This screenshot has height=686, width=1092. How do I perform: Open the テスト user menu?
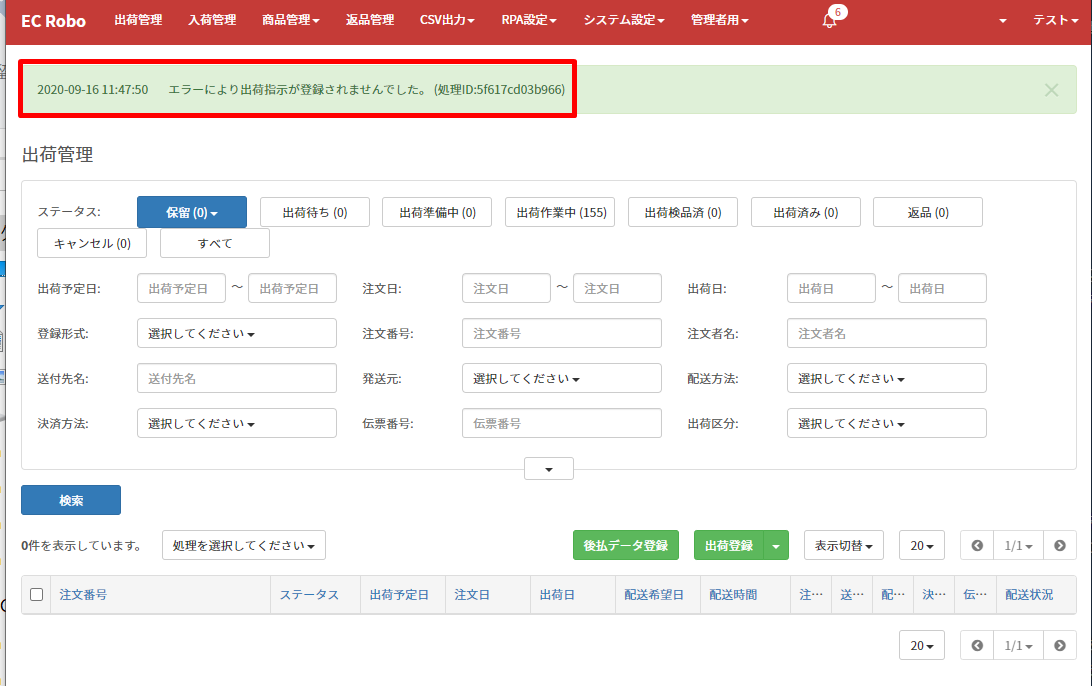pos(1055,20)
